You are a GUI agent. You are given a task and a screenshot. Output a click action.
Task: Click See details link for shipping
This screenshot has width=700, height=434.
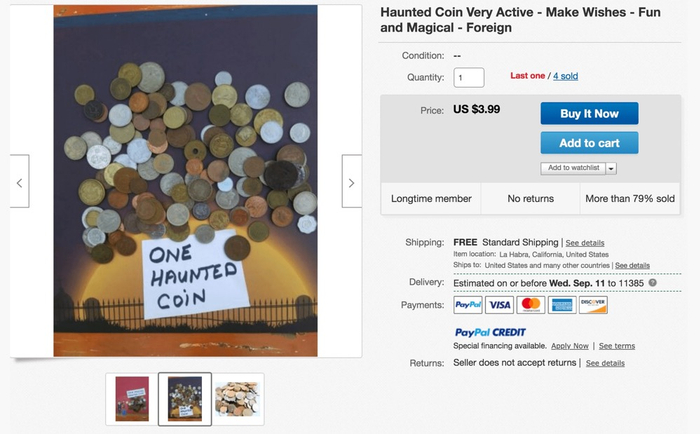point(585,242)
